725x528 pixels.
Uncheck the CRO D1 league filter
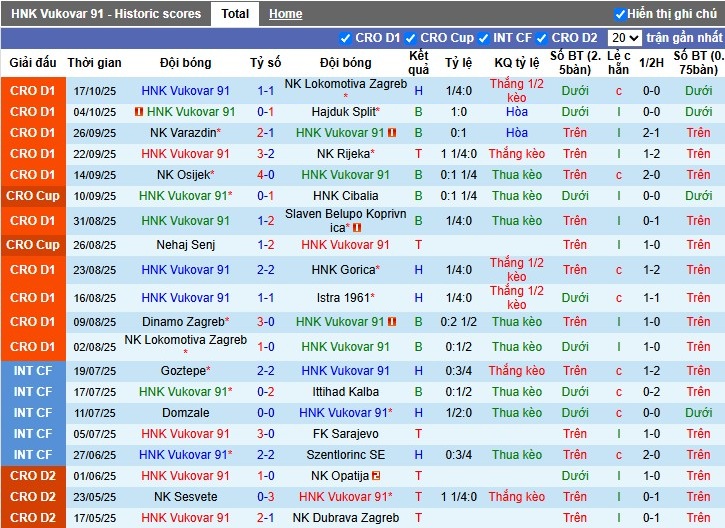(347, 38)
